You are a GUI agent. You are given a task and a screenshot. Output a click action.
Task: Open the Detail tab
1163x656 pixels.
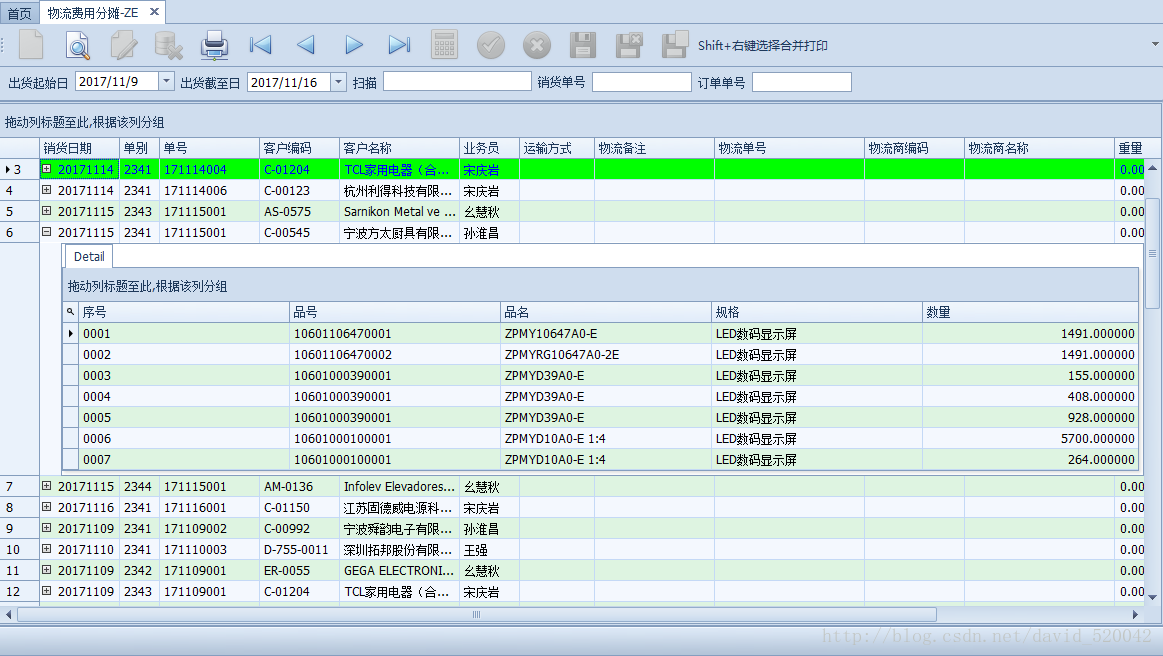[89, 257]
